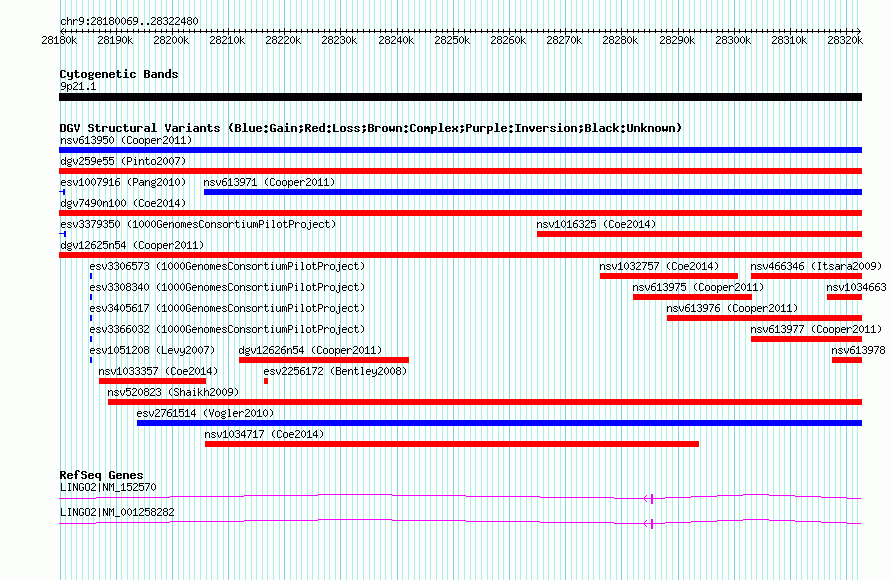
Task: Click the black 9p21.1 cytogenetic band bar
Action: point(460,98)
